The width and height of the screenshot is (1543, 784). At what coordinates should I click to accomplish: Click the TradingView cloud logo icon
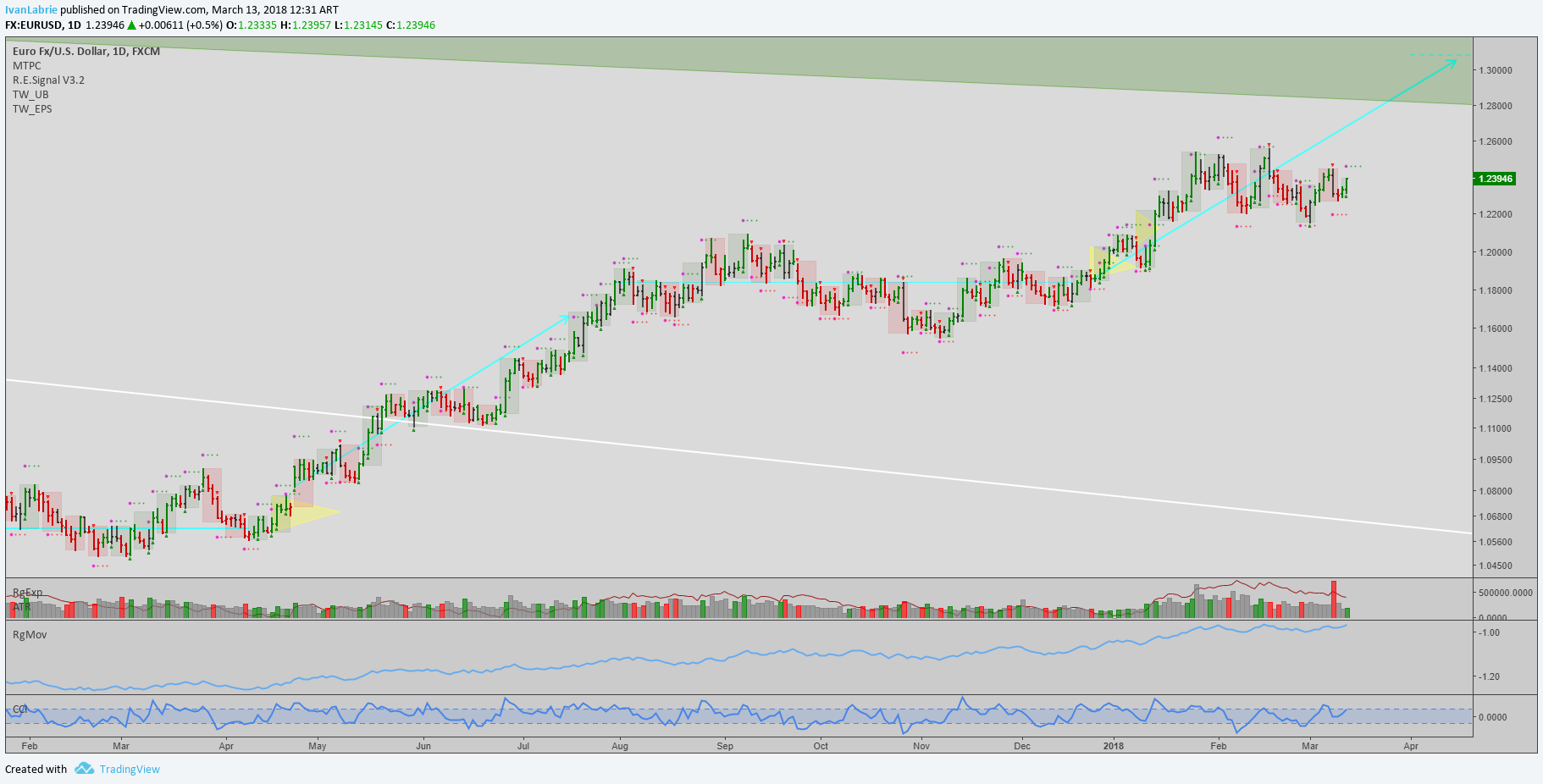84,769
